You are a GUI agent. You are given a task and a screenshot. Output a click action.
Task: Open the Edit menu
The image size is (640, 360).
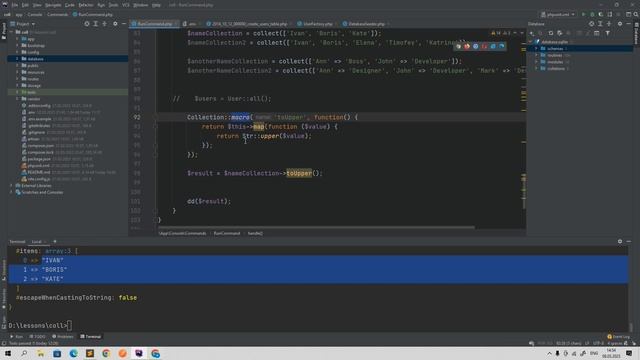25,5
